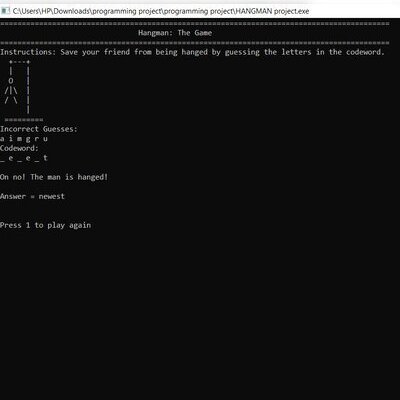Image resolution: width=400 pixels, height=400 pixels.
Task: Click the partial codeword '_ e _ e _ t'
Action: click(24, 158)
